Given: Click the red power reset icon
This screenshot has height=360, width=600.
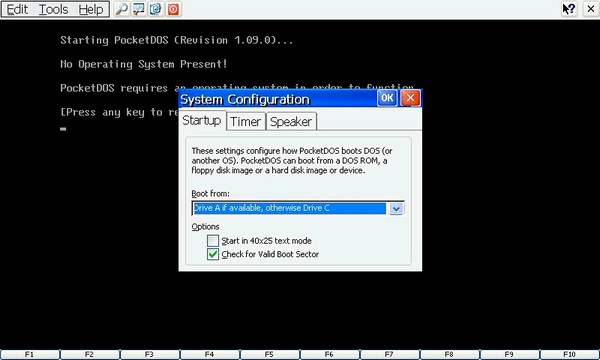Looking at the screenshot, I should [173, 9].
